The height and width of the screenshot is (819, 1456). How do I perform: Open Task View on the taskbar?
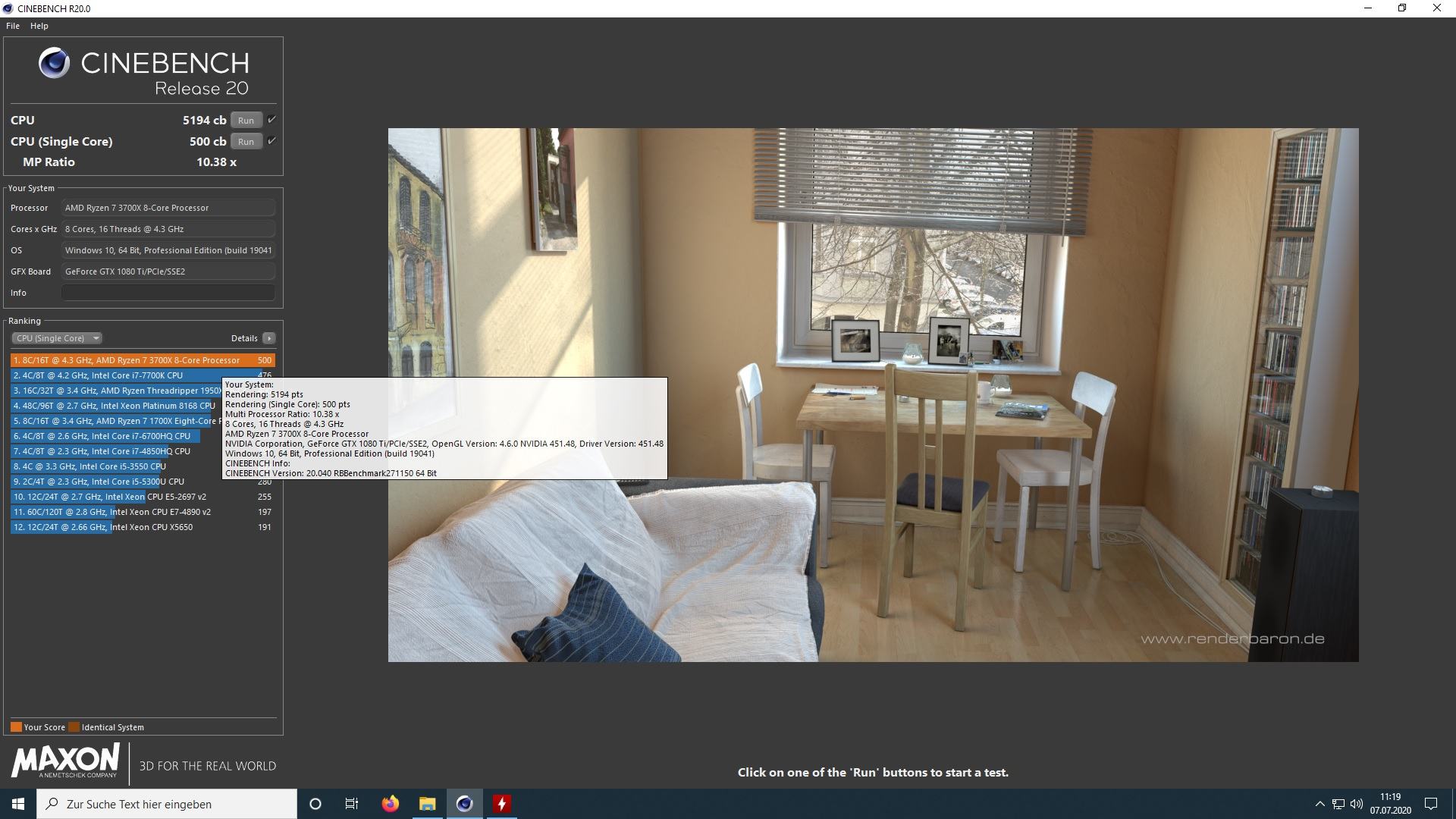[352, 804]
